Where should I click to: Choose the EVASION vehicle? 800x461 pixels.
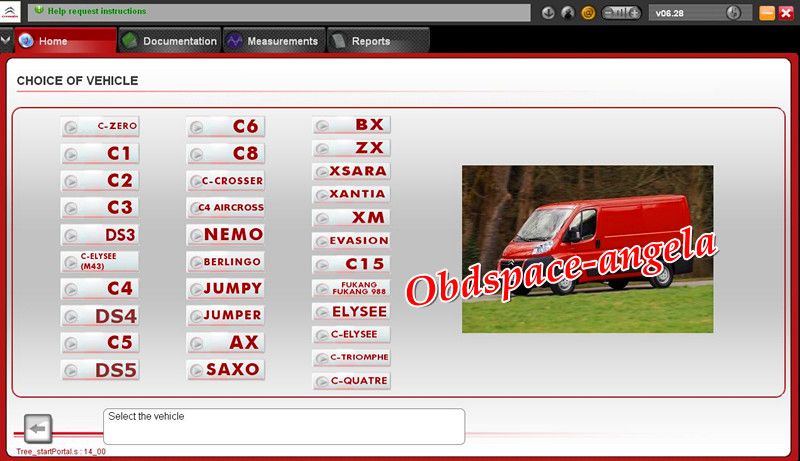352,241
